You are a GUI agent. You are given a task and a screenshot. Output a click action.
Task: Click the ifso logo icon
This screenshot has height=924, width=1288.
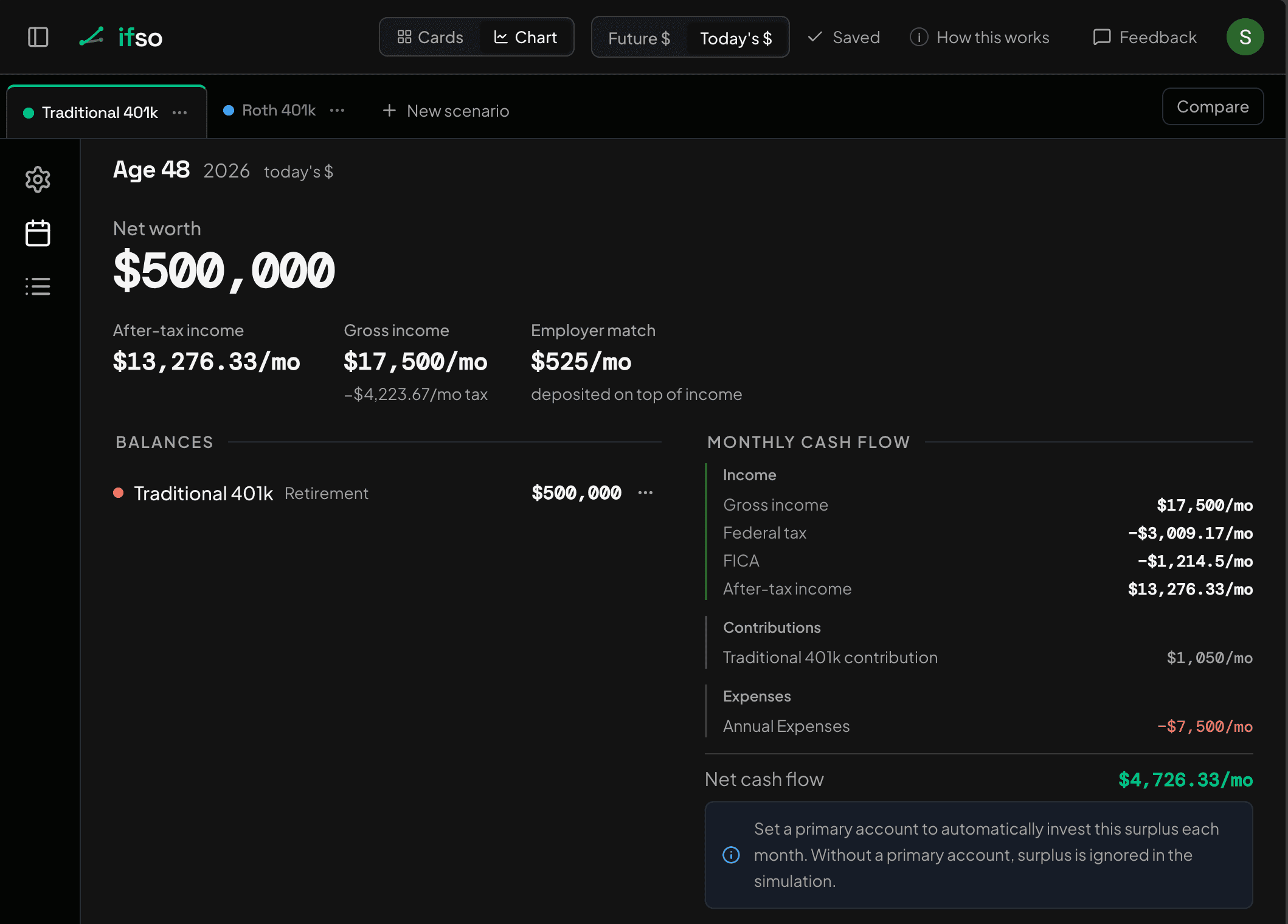coord(92,36)
